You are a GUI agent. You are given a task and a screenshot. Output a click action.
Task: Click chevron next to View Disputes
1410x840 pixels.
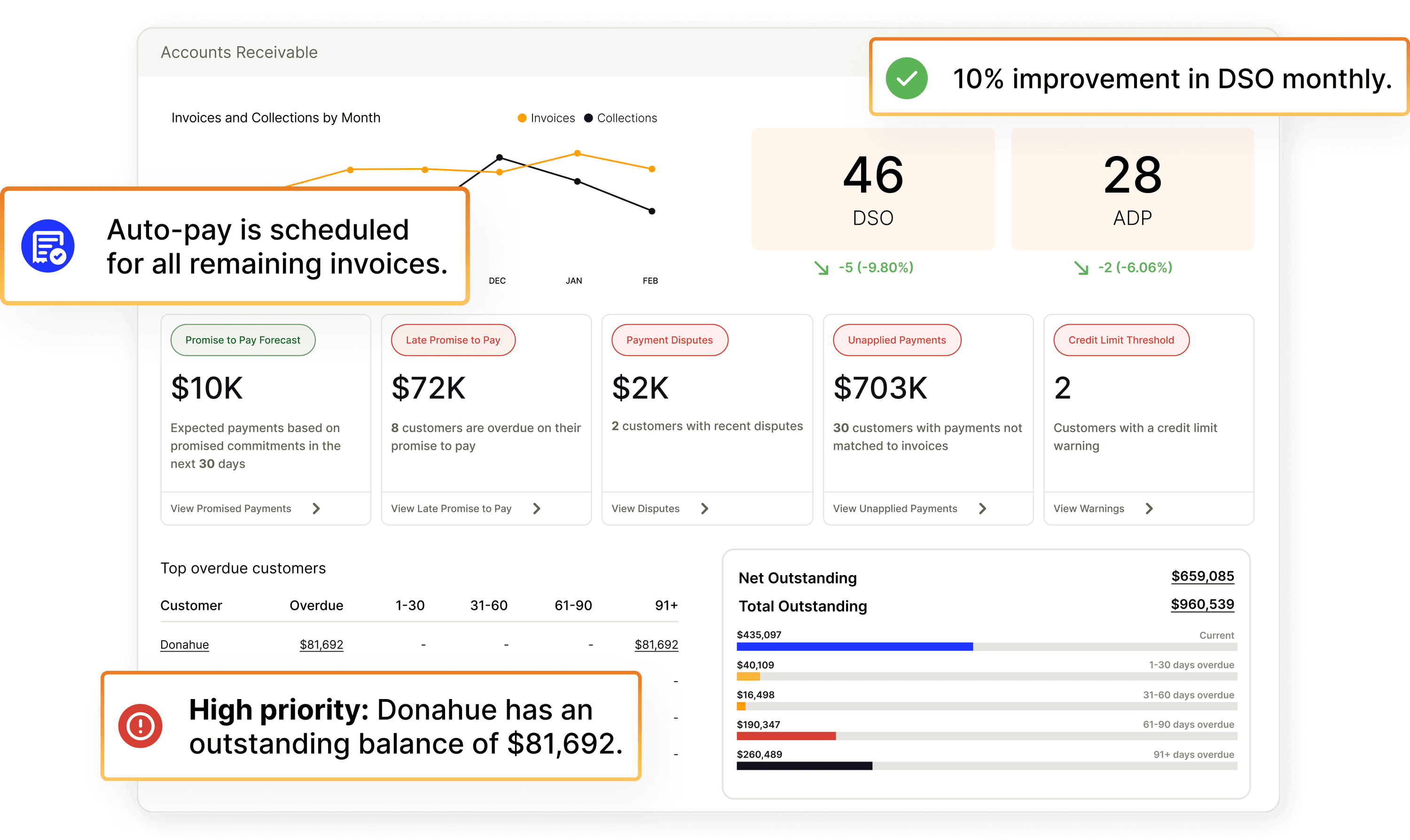click(x=705, y=508)
